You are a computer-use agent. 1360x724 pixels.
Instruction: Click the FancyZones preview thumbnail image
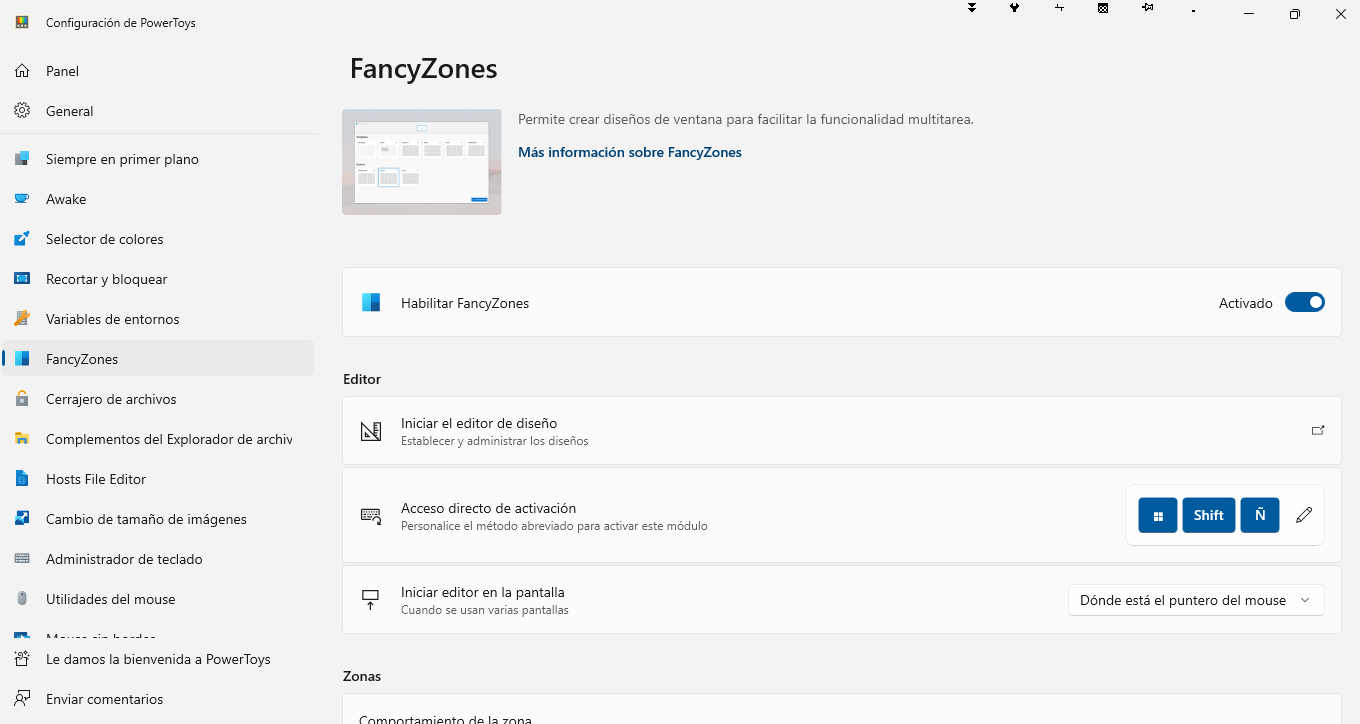tap(421, 162)
